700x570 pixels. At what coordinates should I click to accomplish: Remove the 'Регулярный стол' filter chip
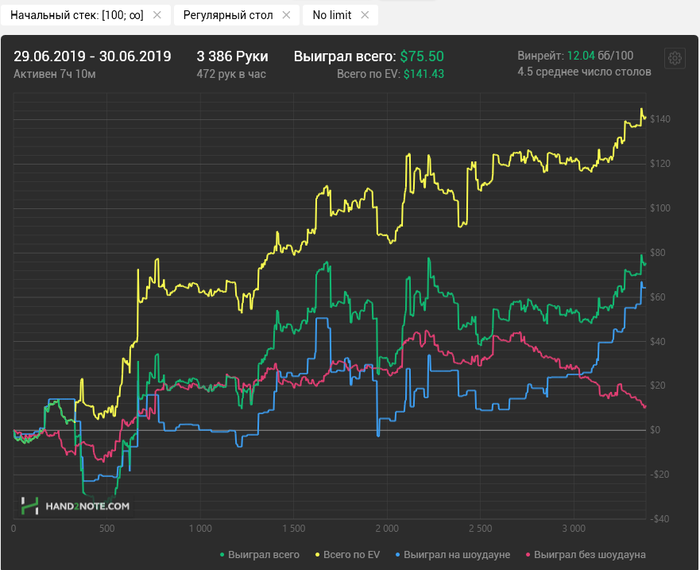pyautogui.click(x=287, y=15)
